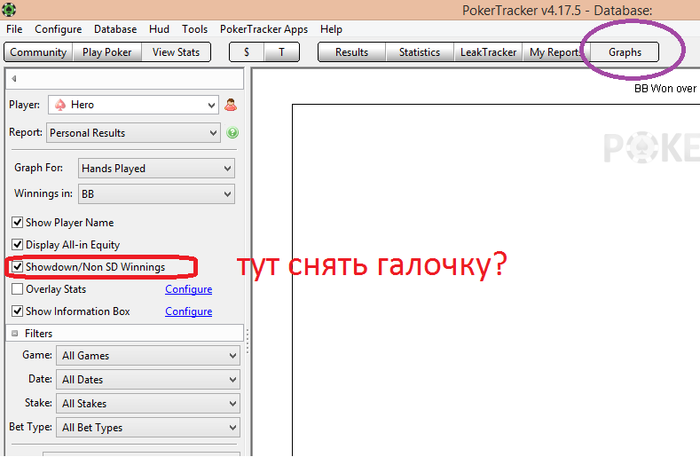Collapse the Filters section
This screenshot has width=700, height=457.
[15, 333]
